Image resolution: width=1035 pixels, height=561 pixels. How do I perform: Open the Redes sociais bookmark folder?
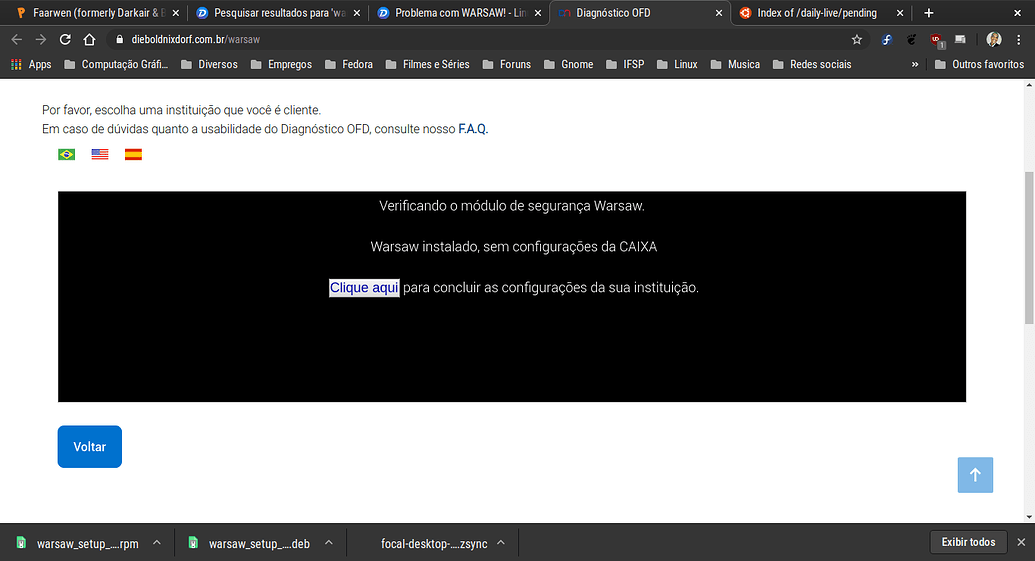tap(812, 64)
